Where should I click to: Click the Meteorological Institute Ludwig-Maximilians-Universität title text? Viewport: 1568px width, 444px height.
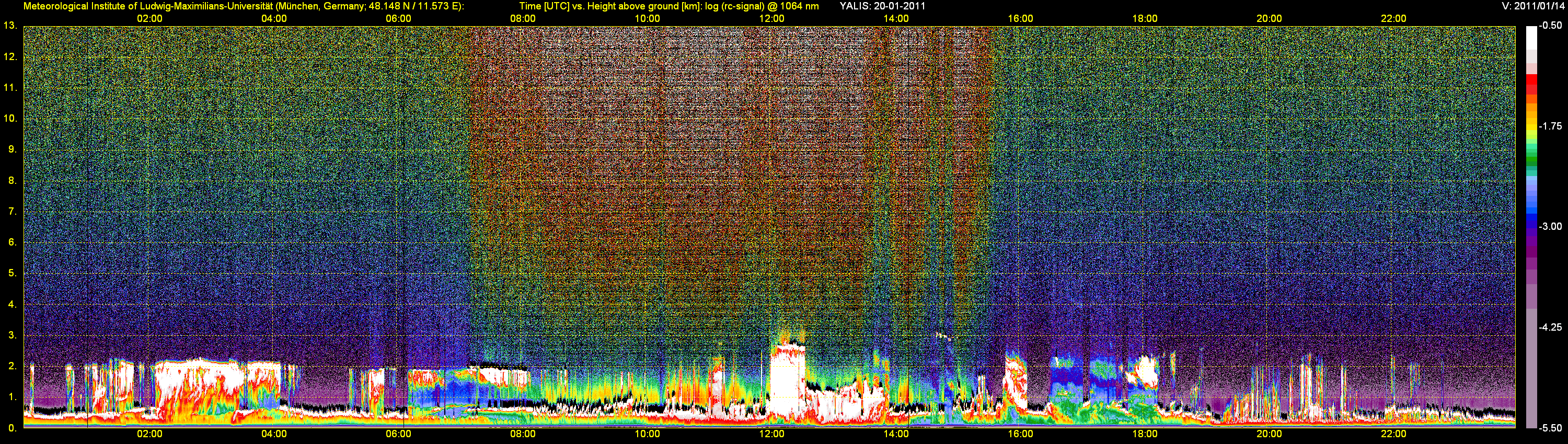[x=244, y=6]
